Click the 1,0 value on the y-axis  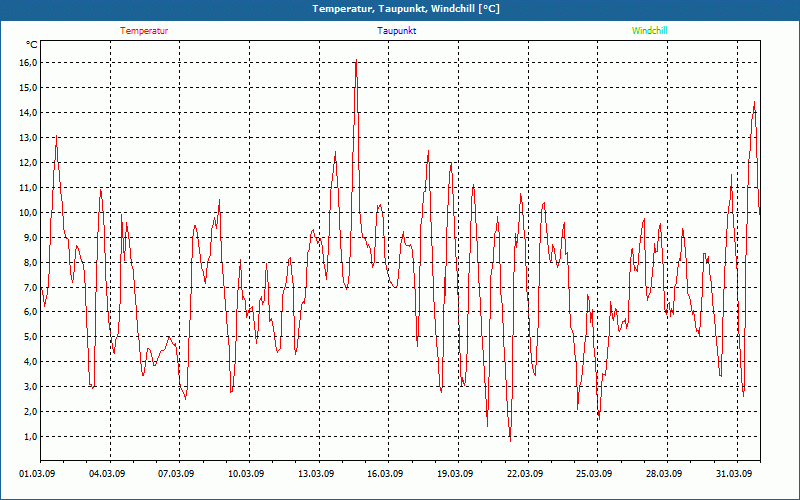click(31, 437)
